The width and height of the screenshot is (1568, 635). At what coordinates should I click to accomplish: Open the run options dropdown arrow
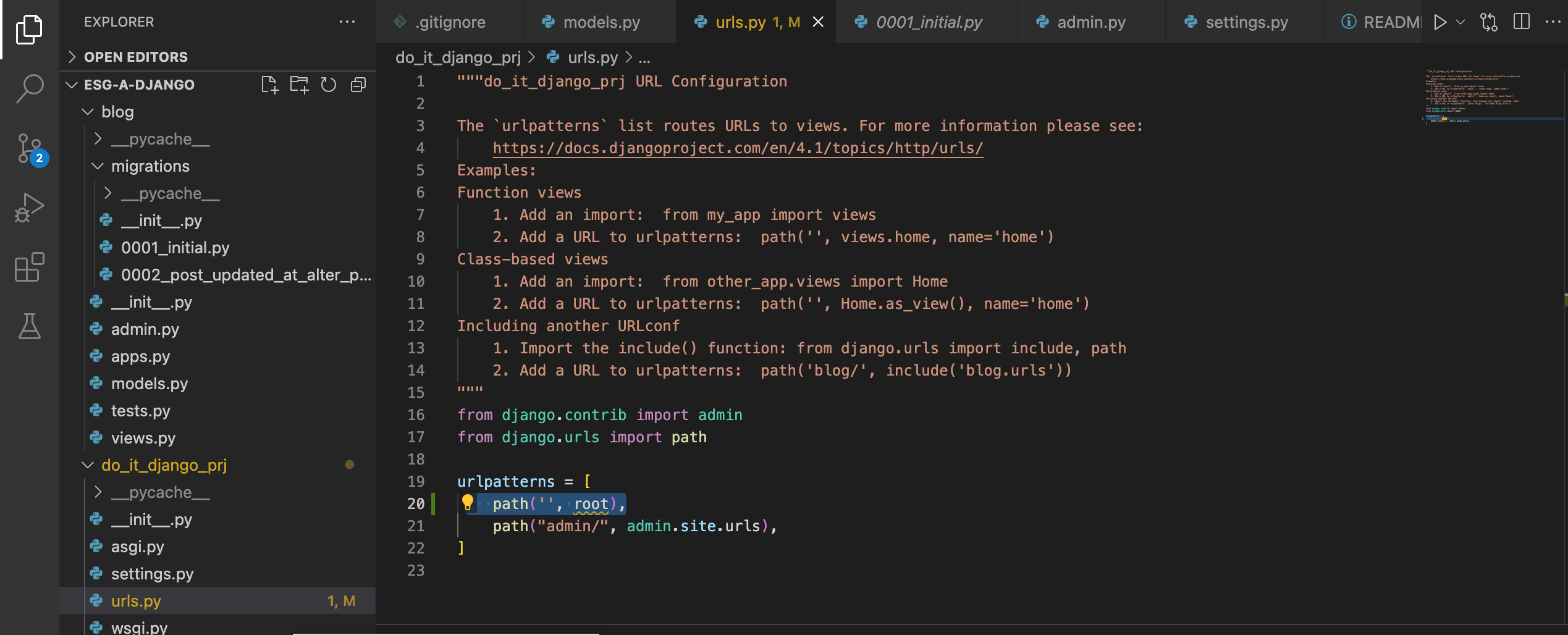pyautogui.click(x=1461, y=22)
